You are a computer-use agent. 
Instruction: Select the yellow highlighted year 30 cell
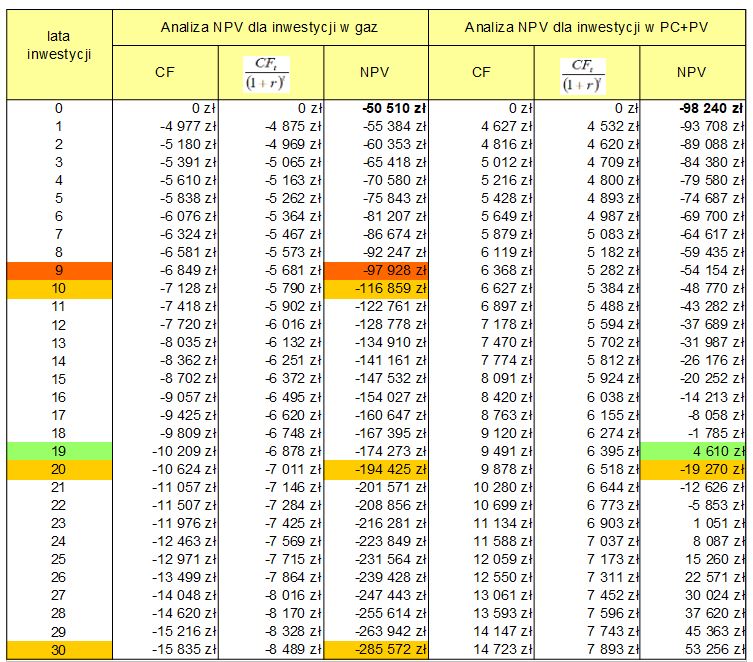(x=59, y=650)
